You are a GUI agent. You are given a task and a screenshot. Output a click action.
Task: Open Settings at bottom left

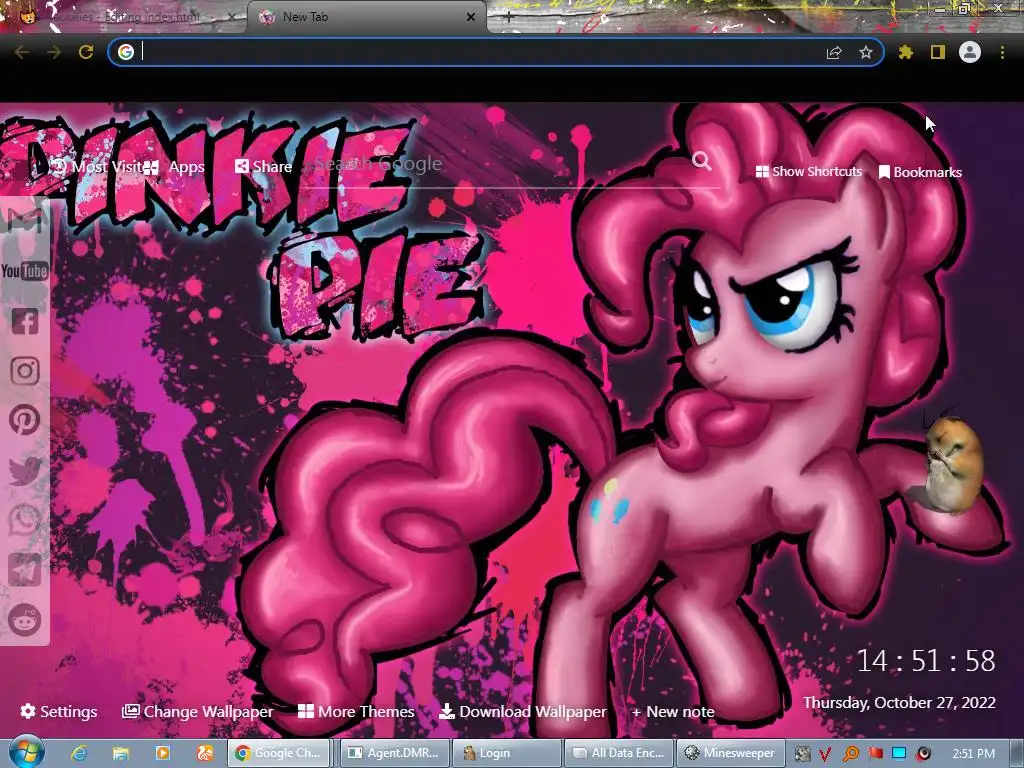[x=59, y=712]
